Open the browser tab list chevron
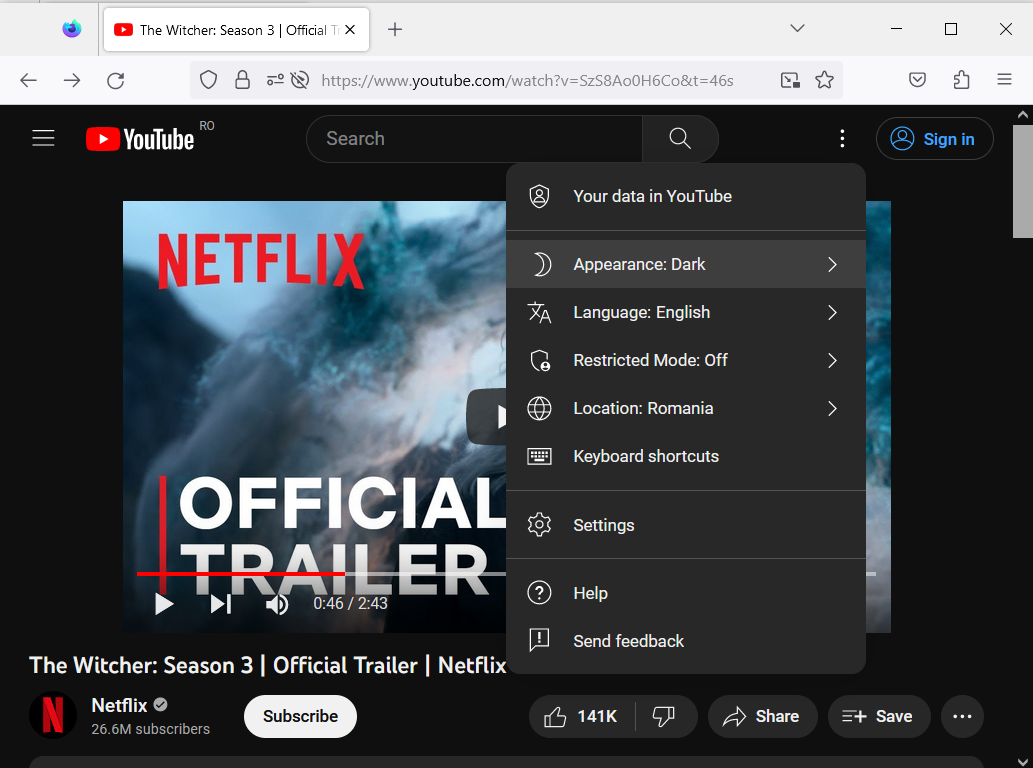The image size is (1033, 768). (797, 28)
